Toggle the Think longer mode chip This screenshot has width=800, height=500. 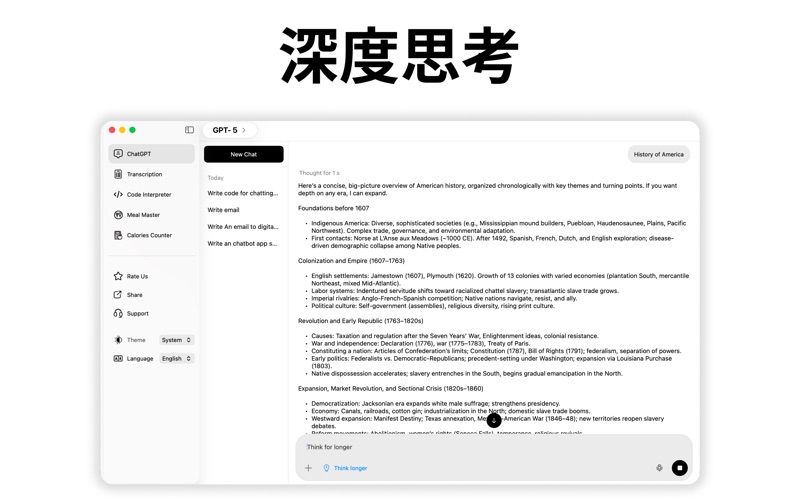click(x=345, y=468)
